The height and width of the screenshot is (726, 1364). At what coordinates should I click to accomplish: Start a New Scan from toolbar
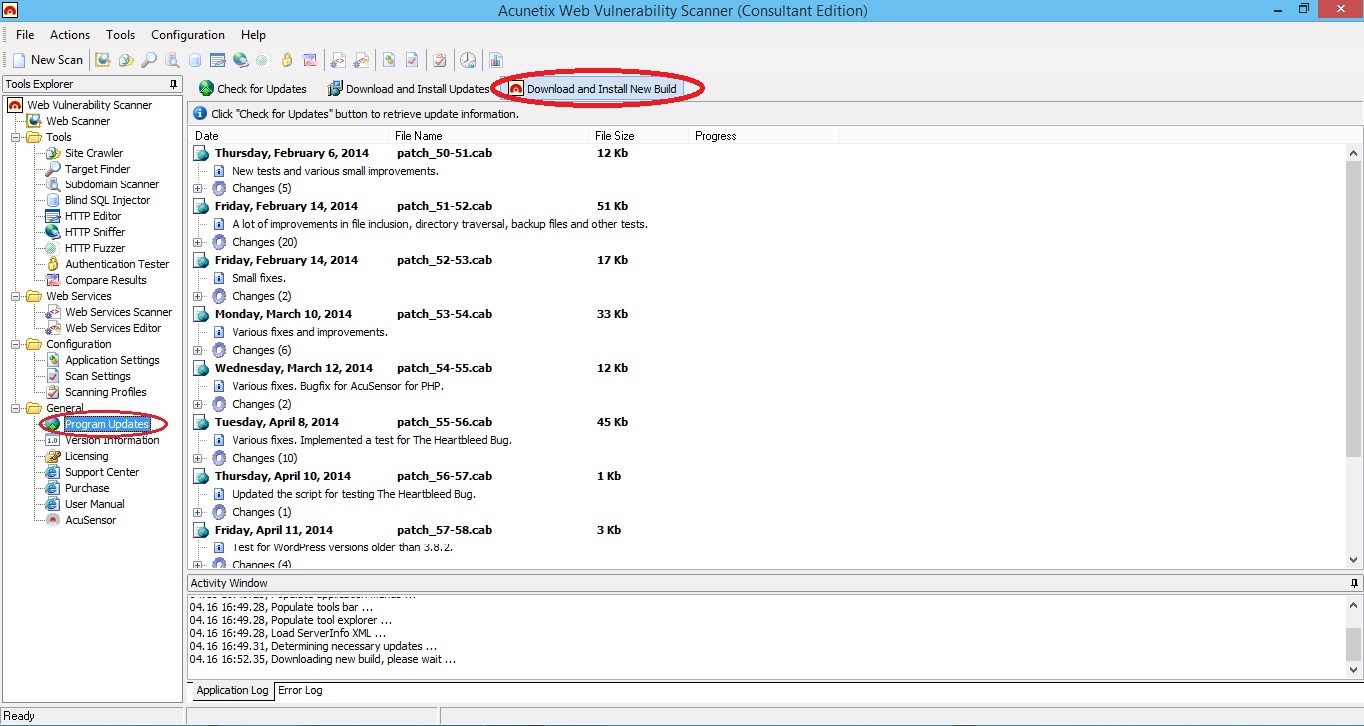coord(47,60)
